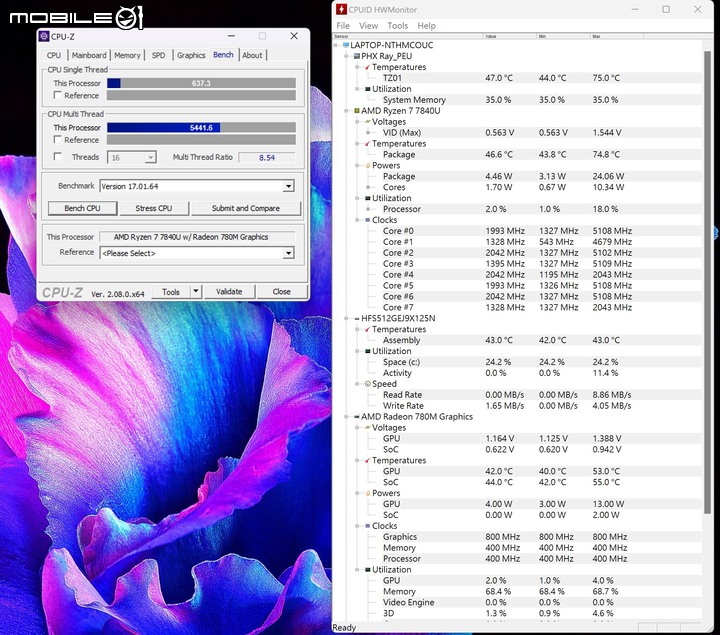Screen dimensions: 720x635
Task: Click the AMD Ryzen 7 7840U chip icon
Action: pos(357,111)
